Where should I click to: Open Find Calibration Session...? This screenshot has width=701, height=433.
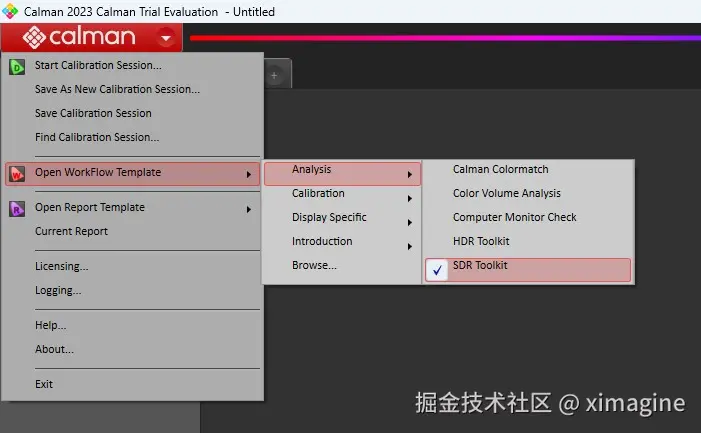[x=97, y=137]
